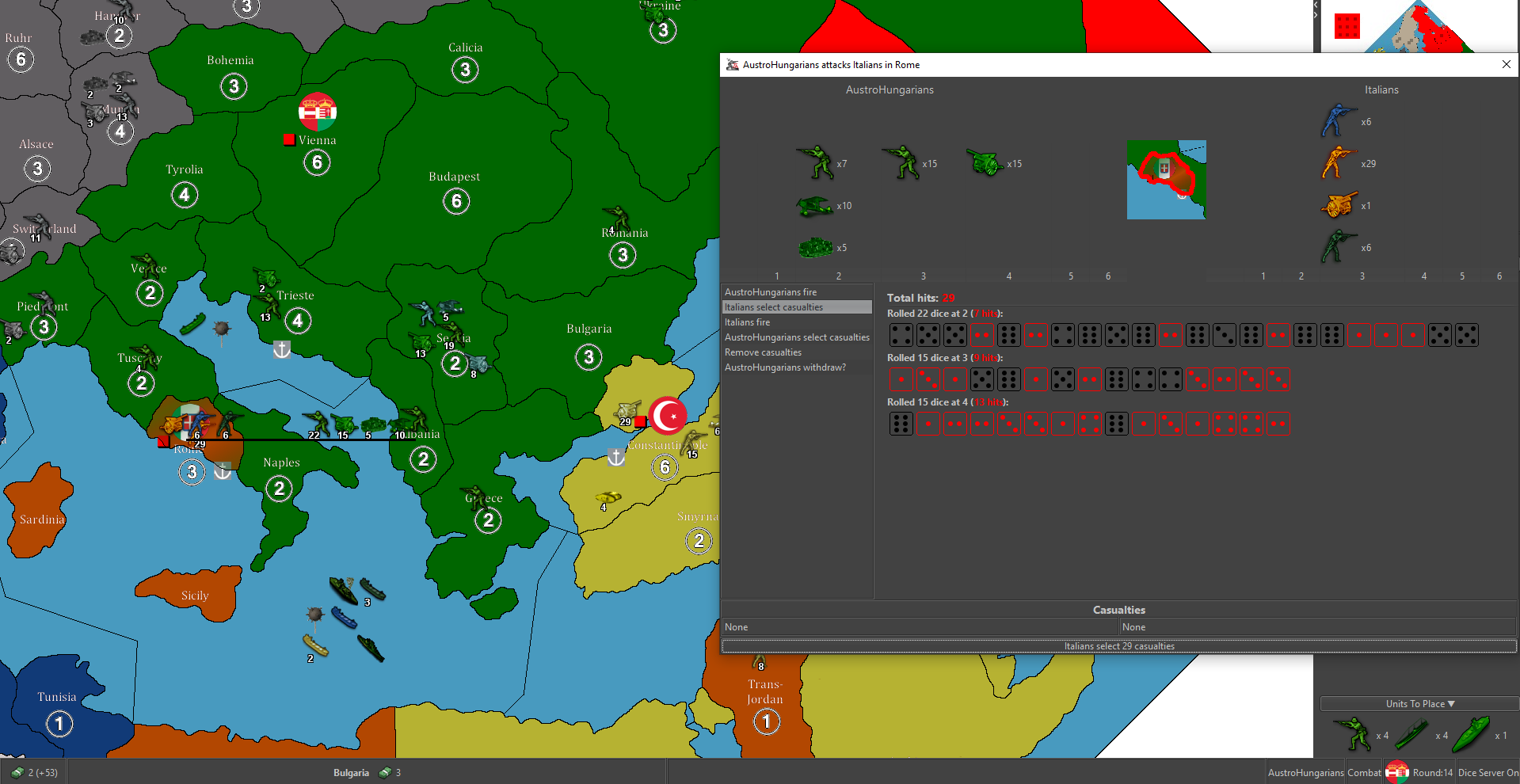
Task: Click the Austro-Hungarian tank x5 unit icon
Action: [x=815, y=248]
